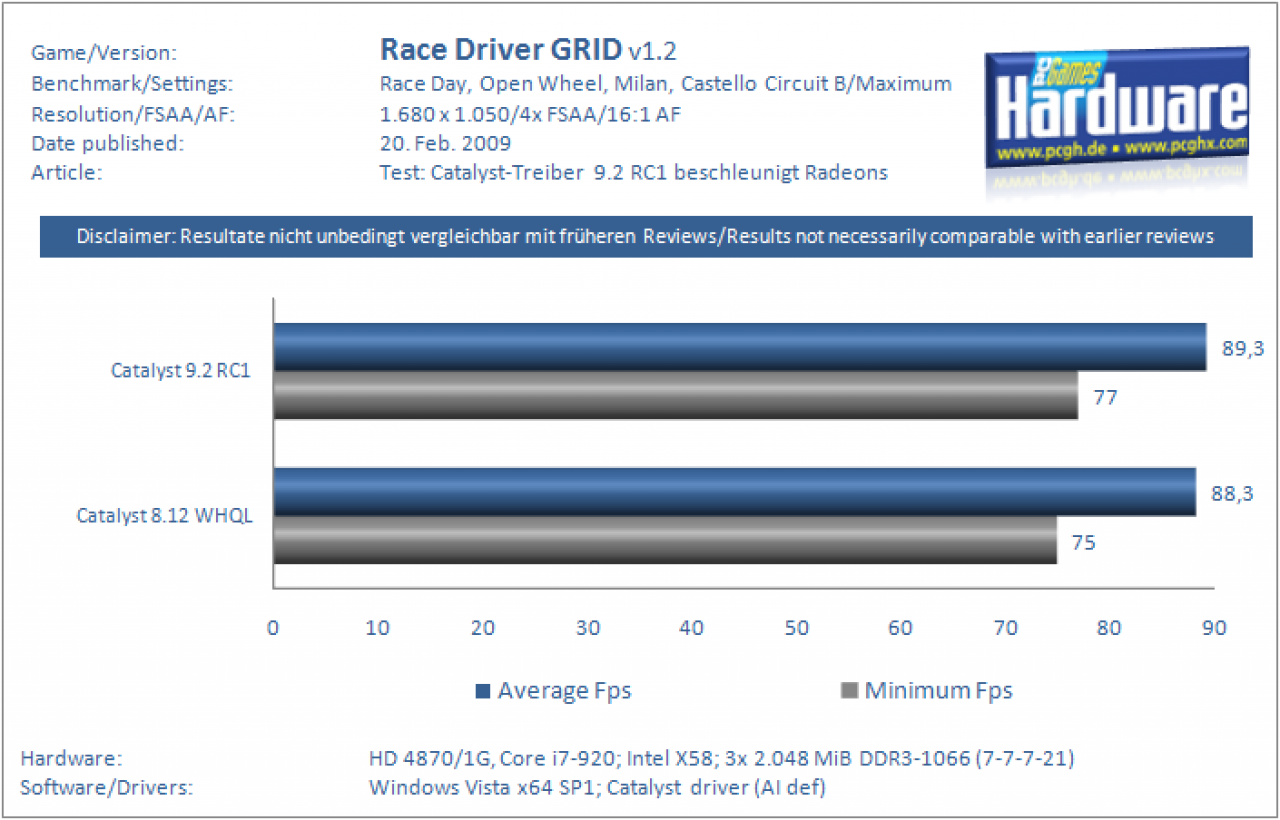The image size is (1280, 820).
Task: Click the blue Average Fps legend swatch
Action: coord(483,690)
